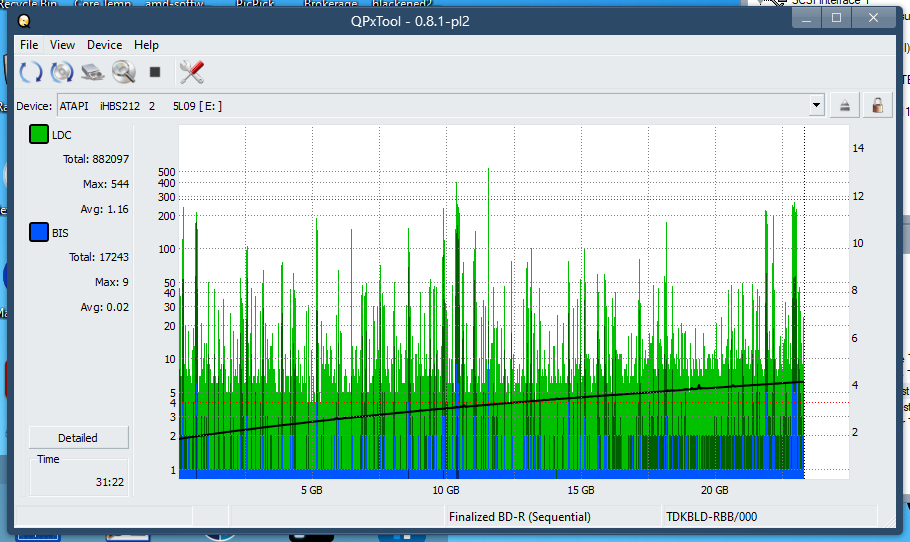Click the Detailed button
910x542 pixels.
78,438
